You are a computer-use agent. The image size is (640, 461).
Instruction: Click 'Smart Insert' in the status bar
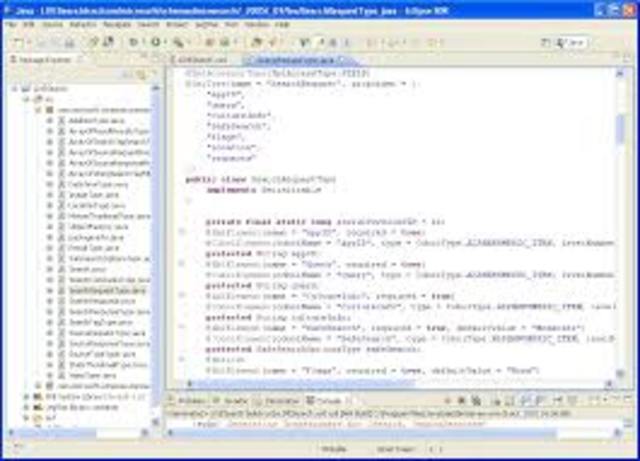pos(395,449)
